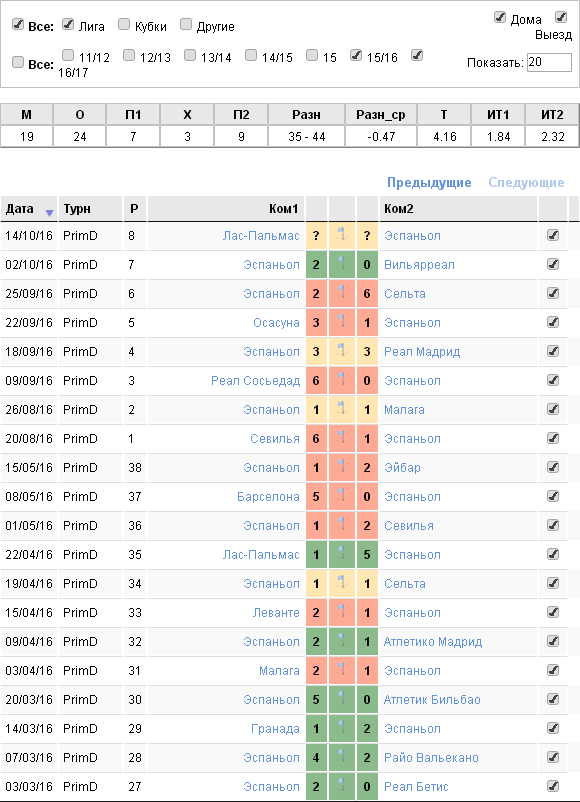The image size is (580, 802).
Task: Open match flag icon for Эспаньол–Вильярреал
Action: coord(342,264)
